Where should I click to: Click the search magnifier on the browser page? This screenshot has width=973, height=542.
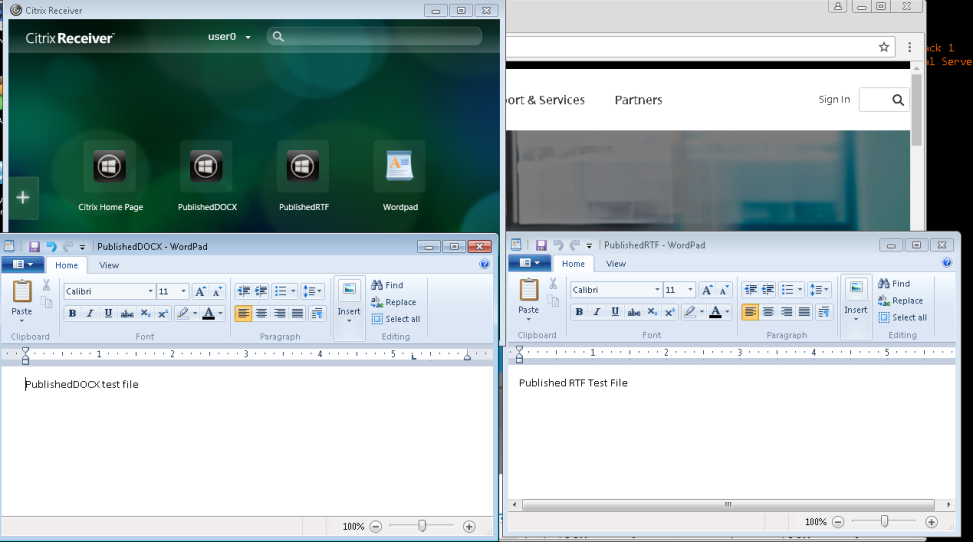(x=898, y=100)
